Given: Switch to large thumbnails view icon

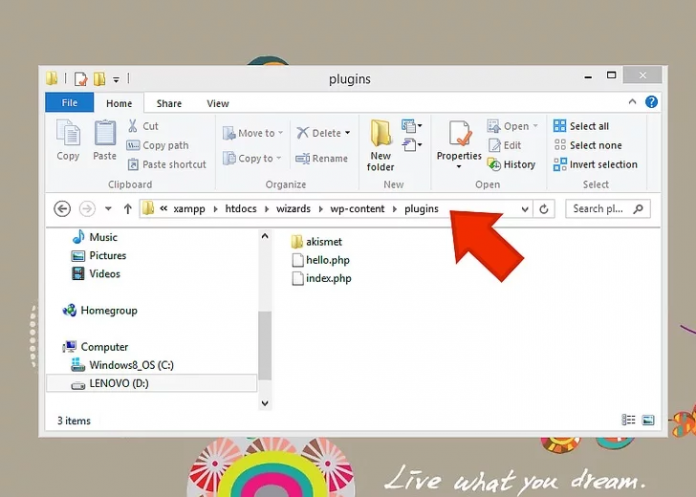Looking at the screenshot, I should click(648, 421).
